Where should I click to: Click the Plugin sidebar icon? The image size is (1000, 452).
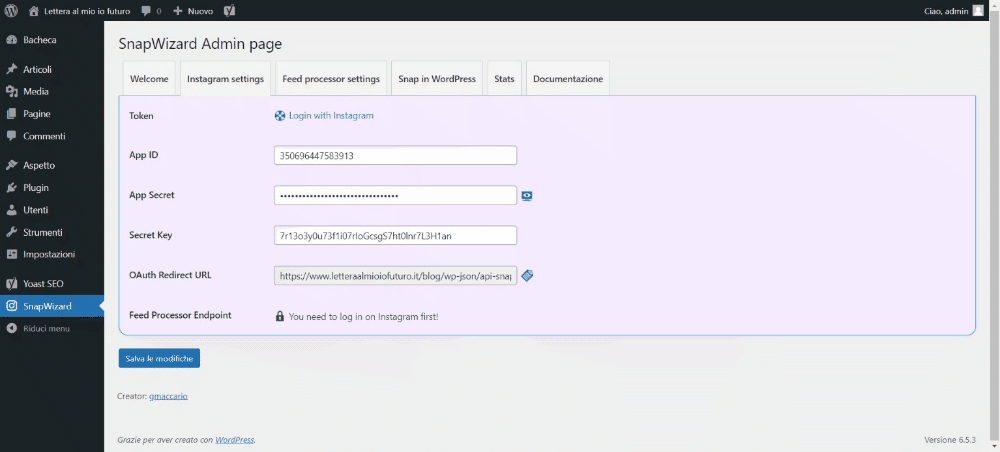click(x=11, y=187)
